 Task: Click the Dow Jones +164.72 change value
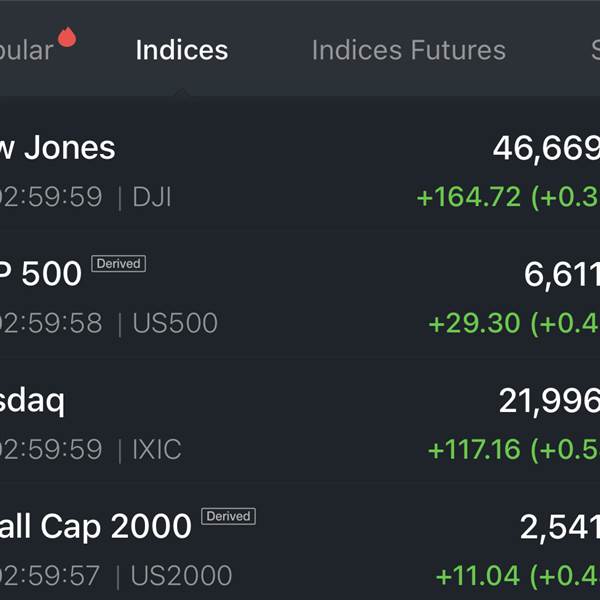tap(469, 197)
